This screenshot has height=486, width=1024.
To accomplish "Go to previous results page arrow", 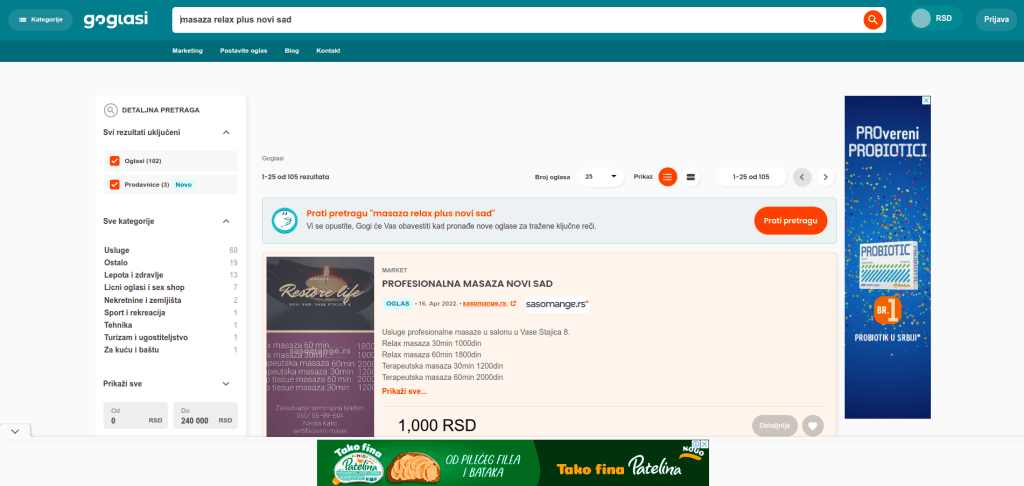I will (x=802, y=177).
